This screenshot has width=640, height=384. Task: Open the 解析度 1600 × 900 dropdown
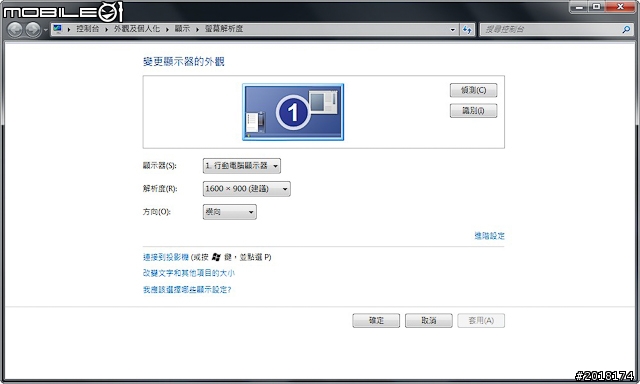click(247, 189)
